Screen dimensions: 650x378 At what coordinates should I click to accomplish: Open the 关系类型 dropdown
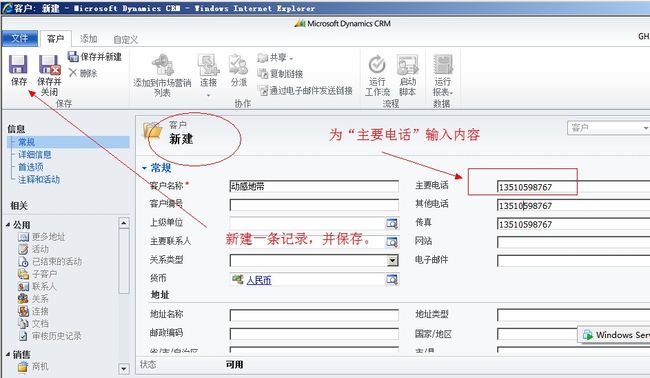tap(392, 260)
